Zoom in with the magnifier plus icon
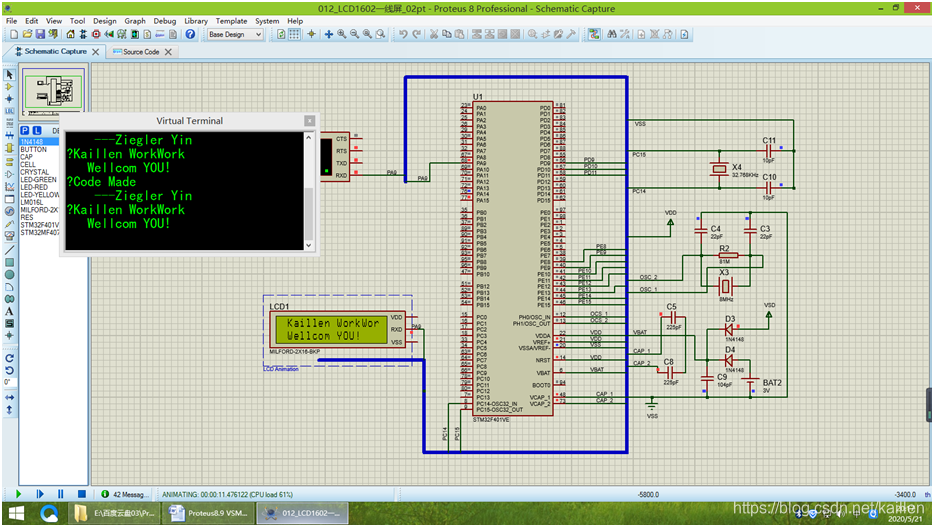Viewport: 934px width, 527px height. 341,35
